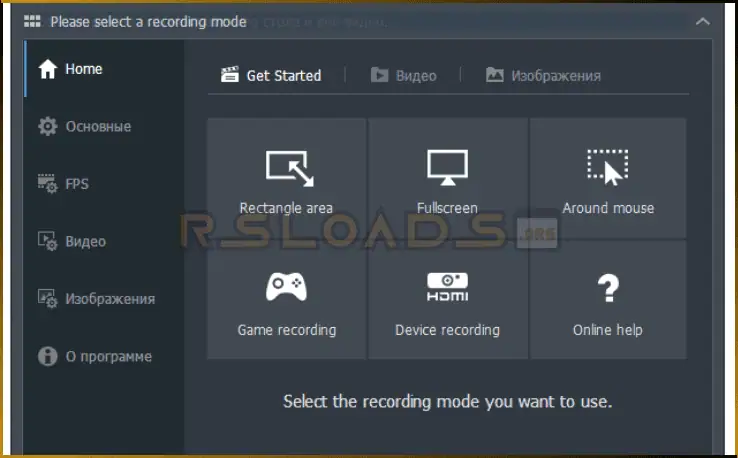This screenshot has width=738, height=458.
Task: Select Around mouse recording mode
Action: [608, 178]
